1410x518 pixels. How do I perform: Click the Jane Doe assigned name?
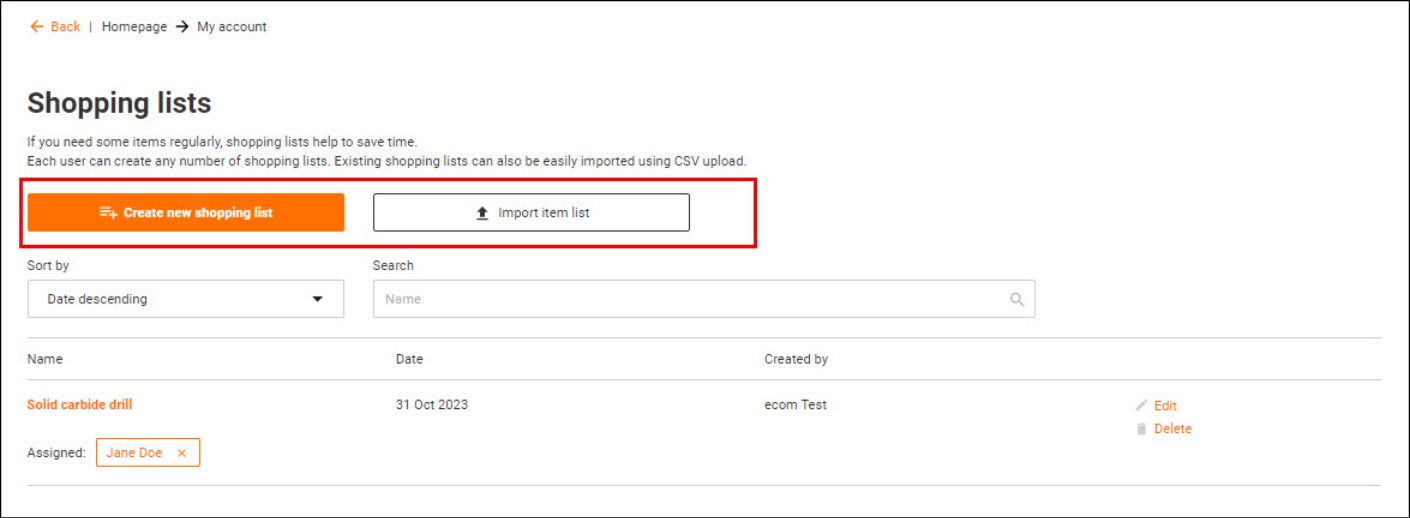coord(134,453)
